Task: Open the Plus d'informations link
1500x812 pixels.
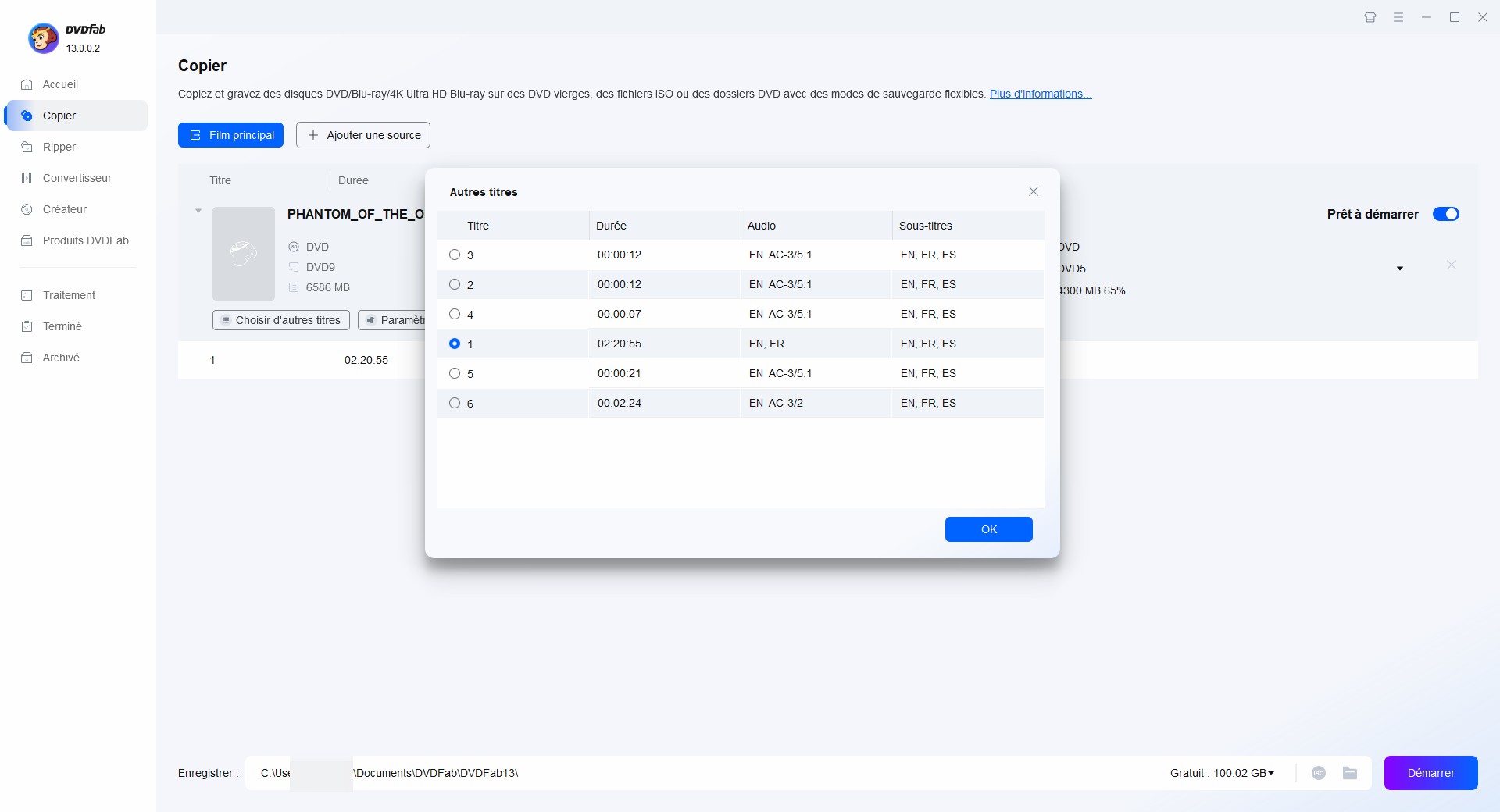Action: [x=1040, y=94]
